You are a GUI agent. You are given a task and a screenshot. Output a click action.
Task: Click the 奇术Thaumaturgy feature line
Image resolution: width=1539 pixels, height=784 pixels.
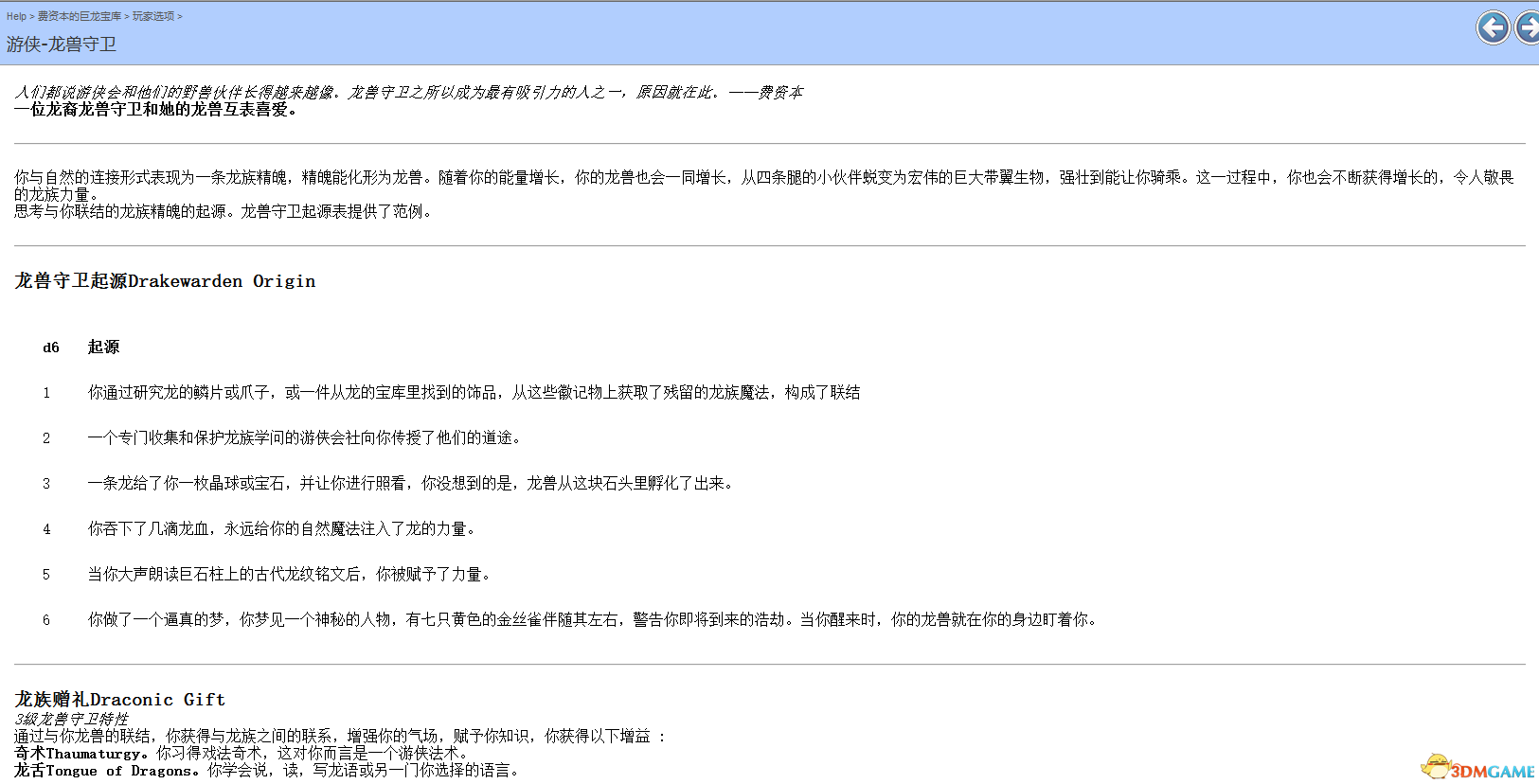click(x=242, y=754)
